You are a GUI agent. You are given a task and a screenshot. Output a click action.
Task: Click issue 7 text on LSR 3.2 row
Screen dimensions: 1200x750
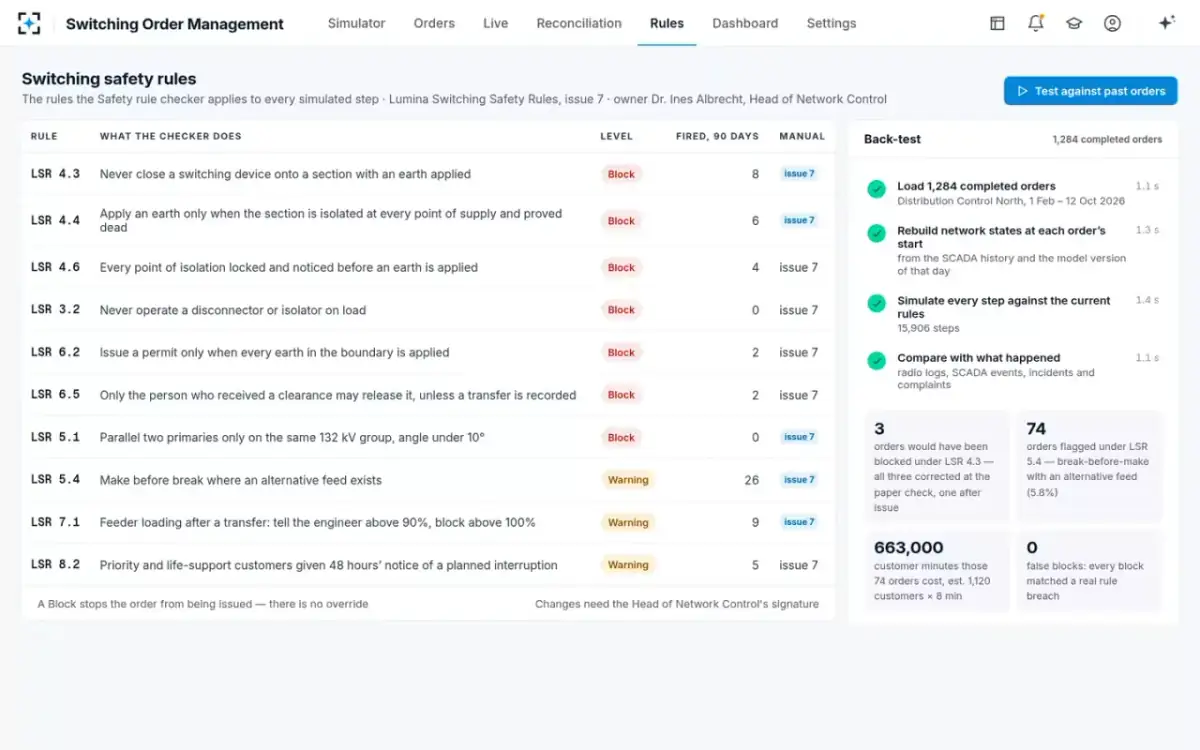799,310
